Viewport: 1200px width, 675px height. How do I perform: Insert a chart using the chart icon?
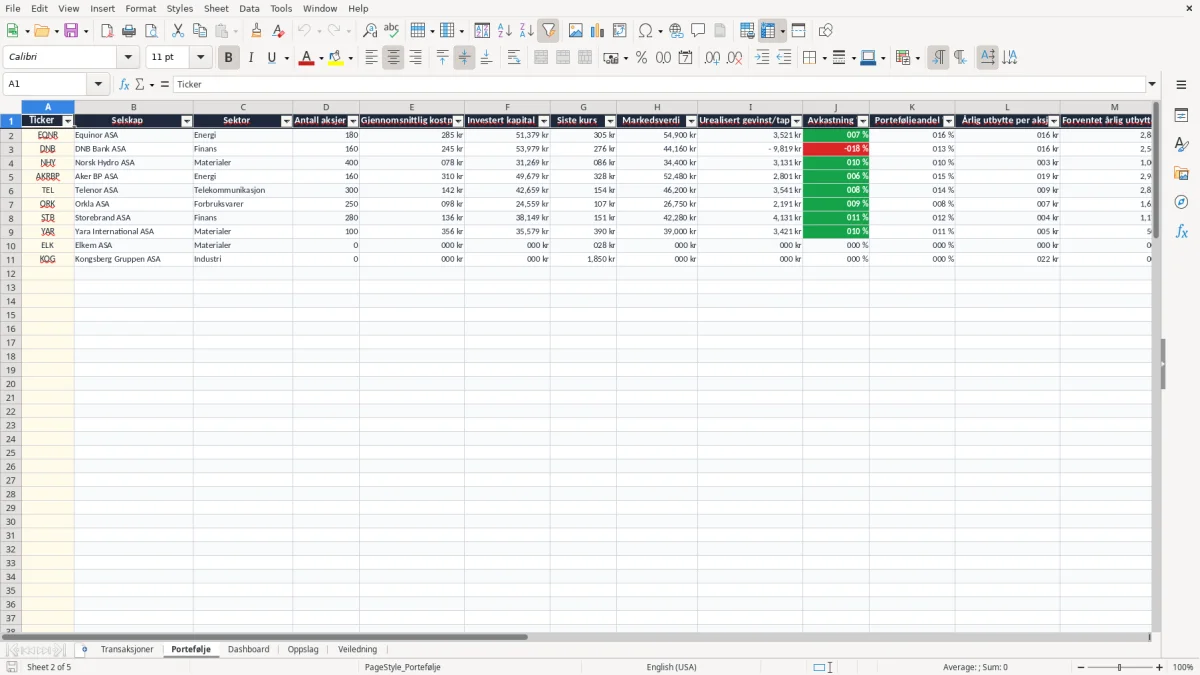coord(597,31)
